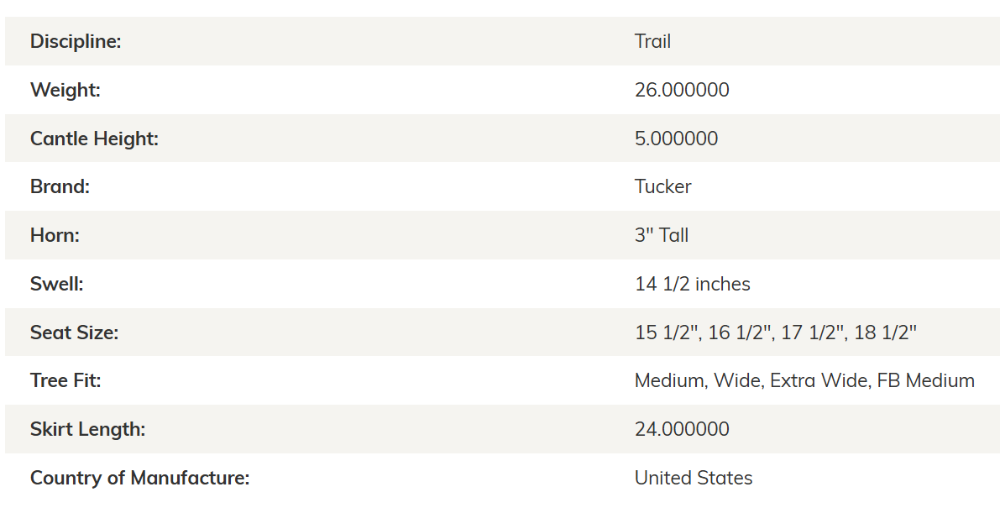Select the 3" Tall horn value

click(661, 235)
